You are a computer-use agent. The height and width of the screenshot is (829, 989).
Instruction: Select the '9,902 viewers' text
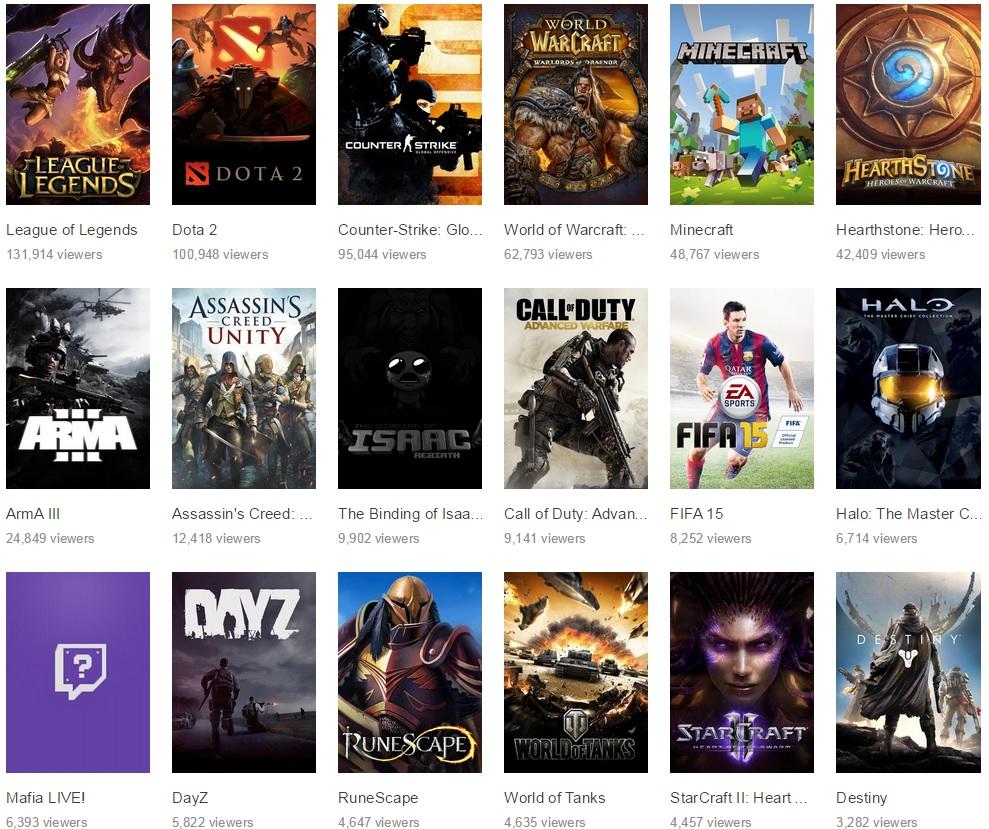point(378,539)
